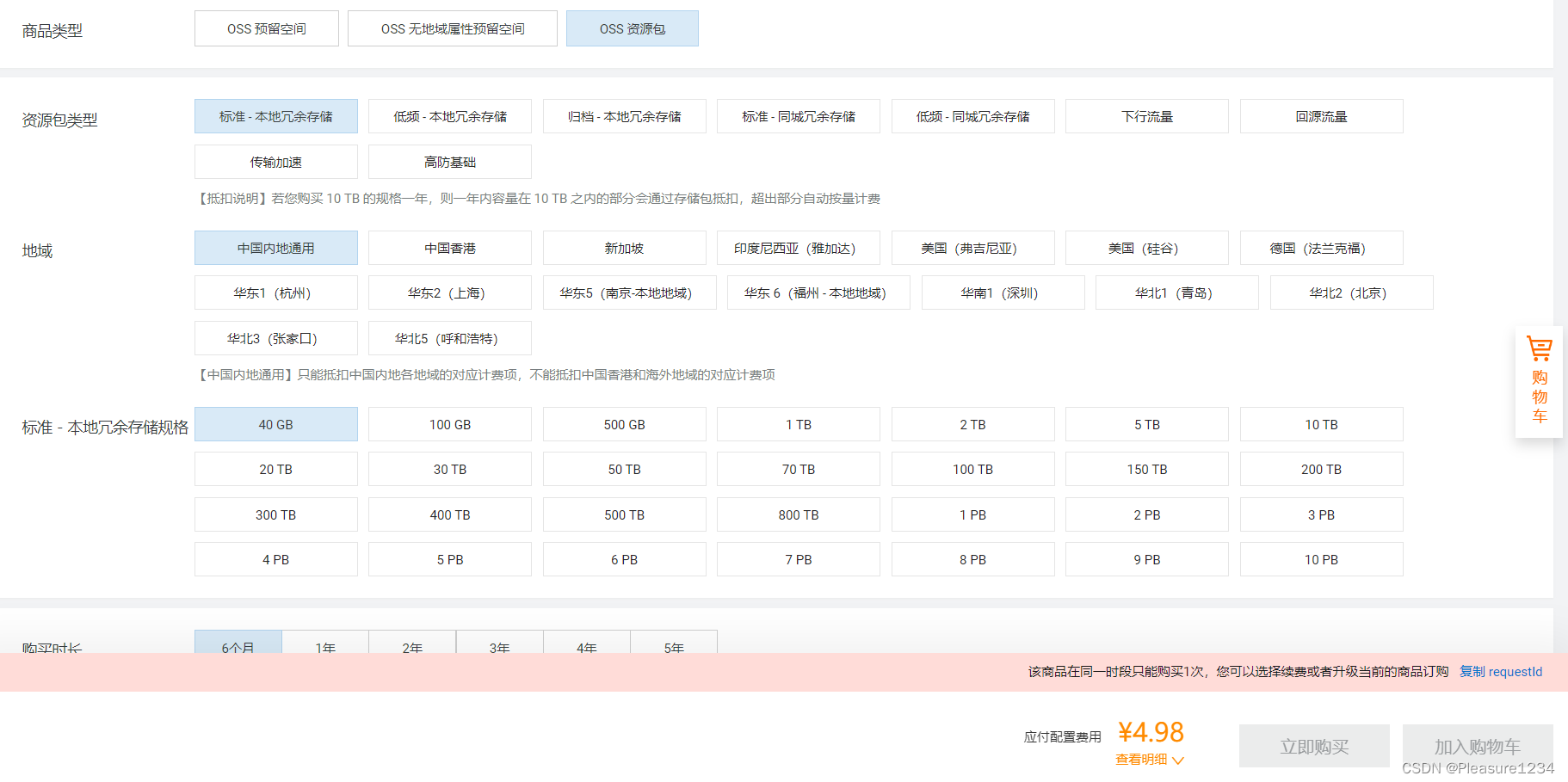Choose 标准 - 本地冗余存储 resource package
The width and height of the screenshot is (1568, 782).
(276, 116)
